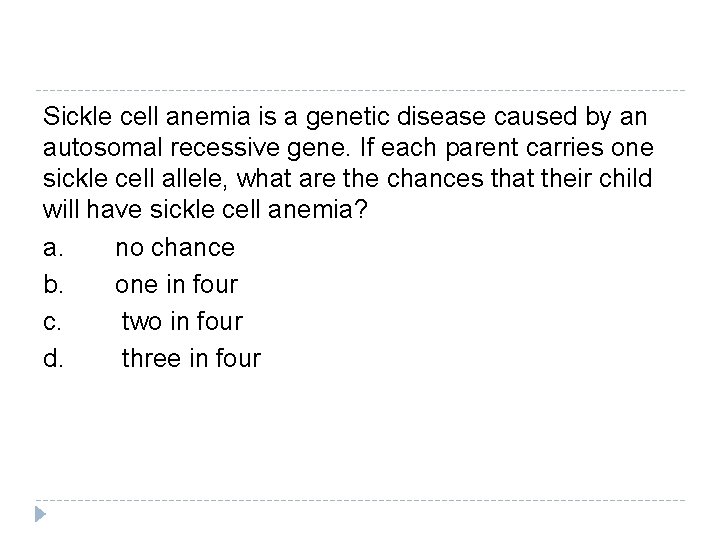Image resolution: width=720 pixels, height=540 pixels.
Task: Click option letter "b."
Action: [x=53, y=284]
